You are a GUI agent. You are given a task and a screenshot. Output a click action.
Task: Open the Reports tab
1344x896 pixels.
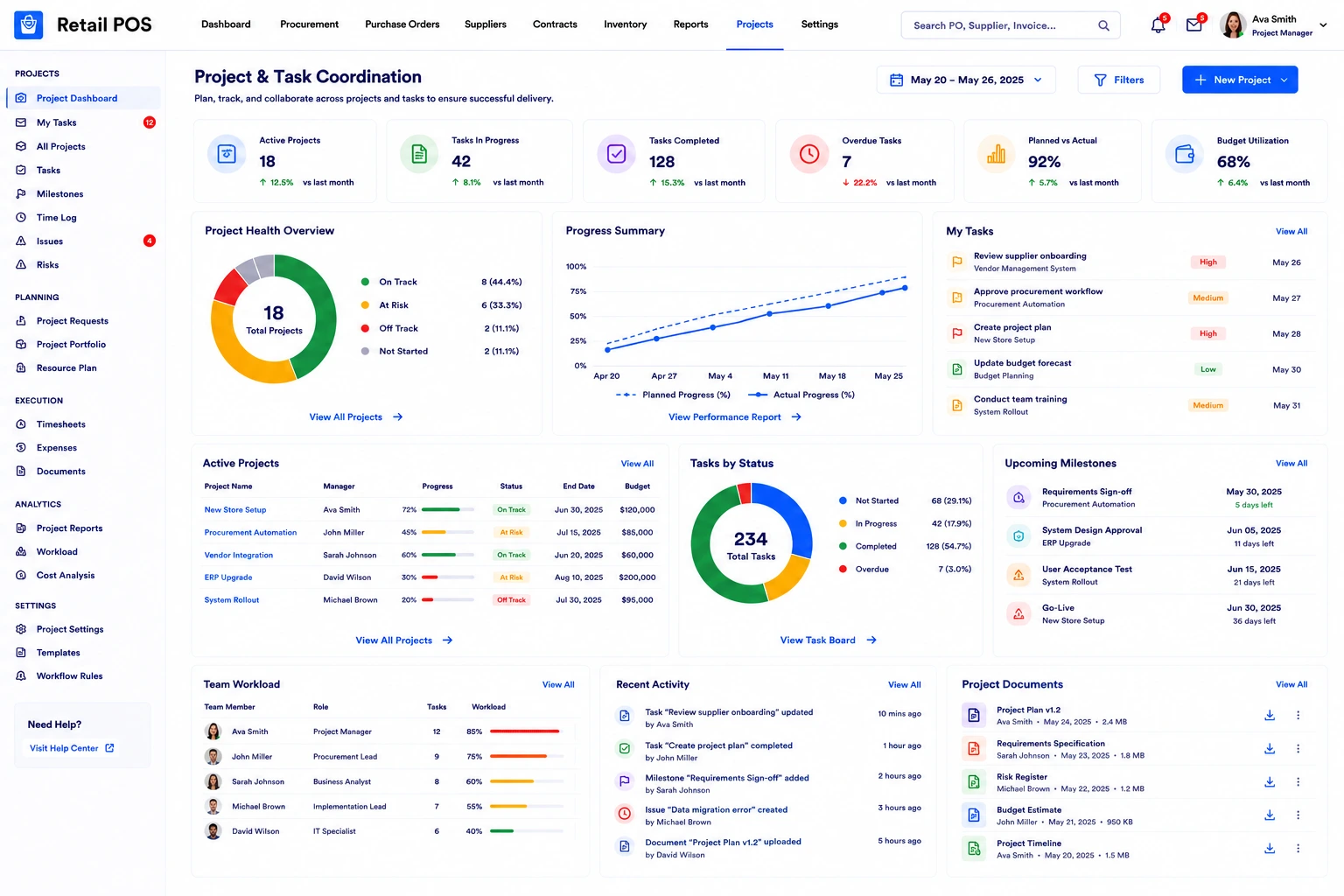click(691, 24)
